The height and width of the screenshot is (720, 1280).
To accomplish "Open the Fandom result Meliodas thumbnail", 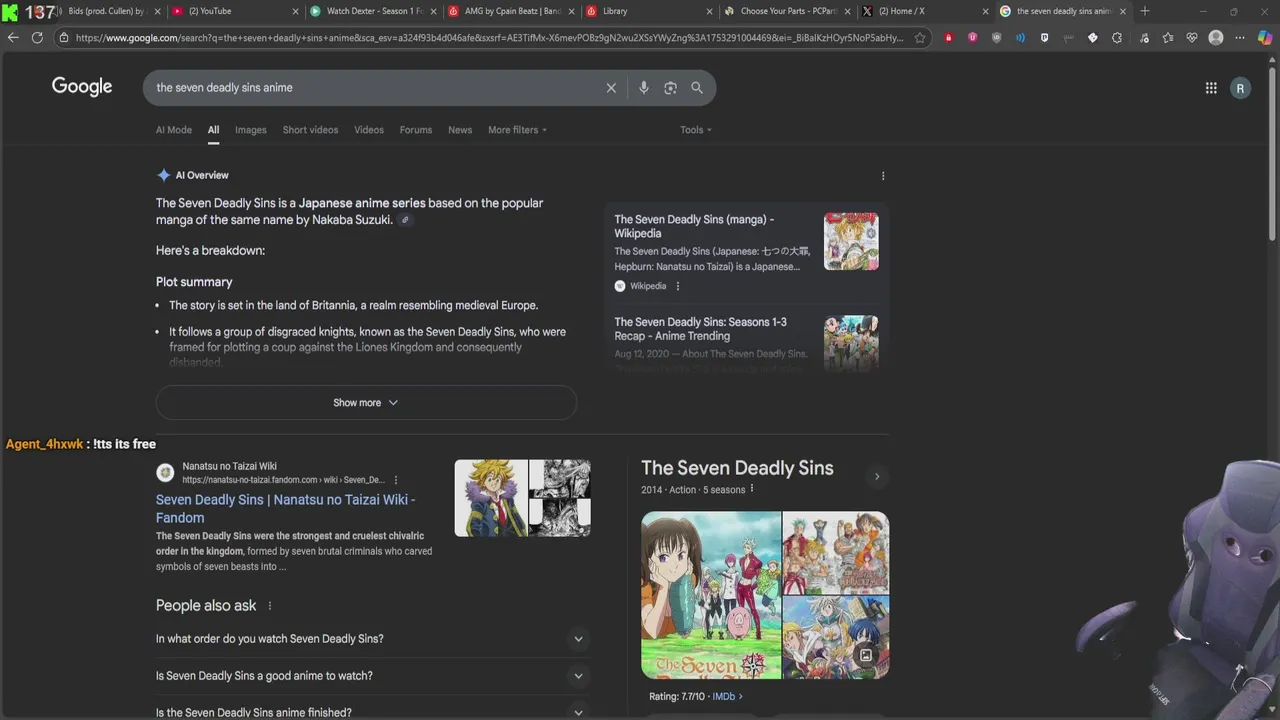I will [x=491, y=498].
